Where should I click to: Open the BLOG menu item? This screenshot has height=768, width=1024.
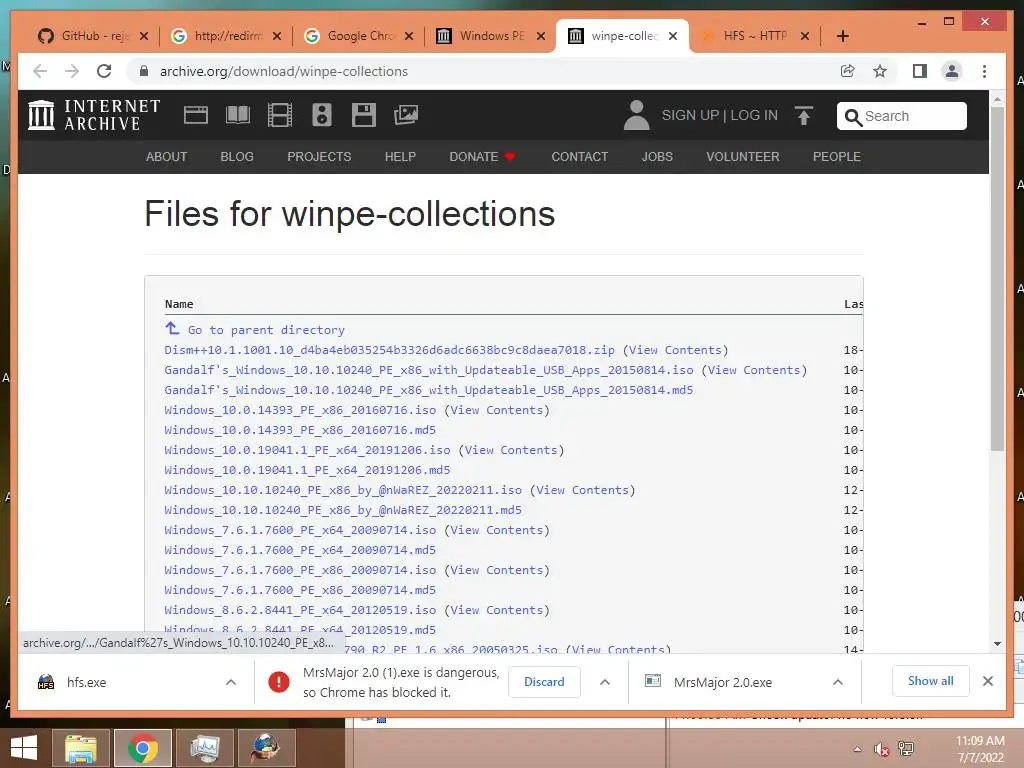237,157
